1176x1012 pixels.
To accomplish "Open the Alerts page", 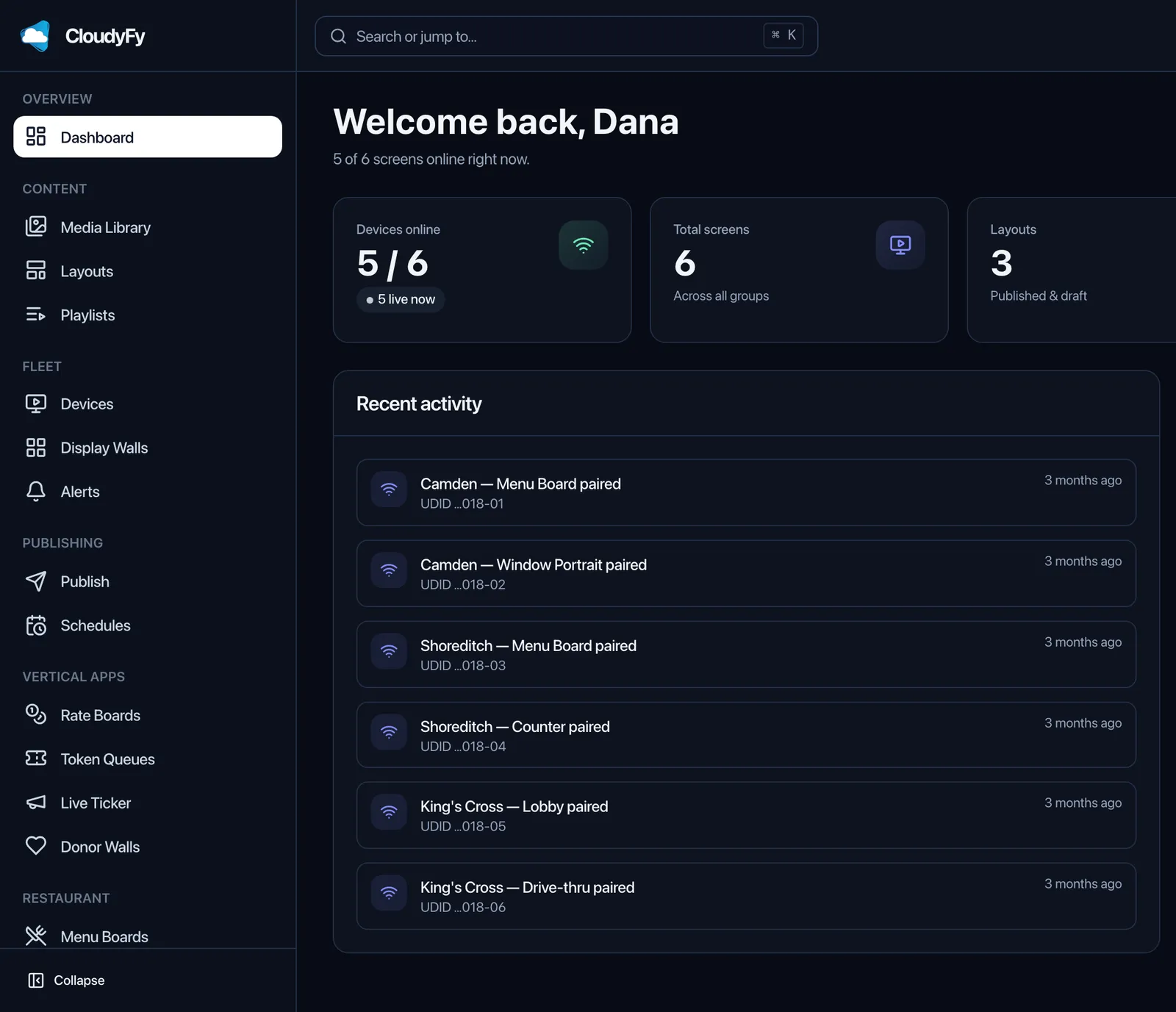I will click(148, 492).
